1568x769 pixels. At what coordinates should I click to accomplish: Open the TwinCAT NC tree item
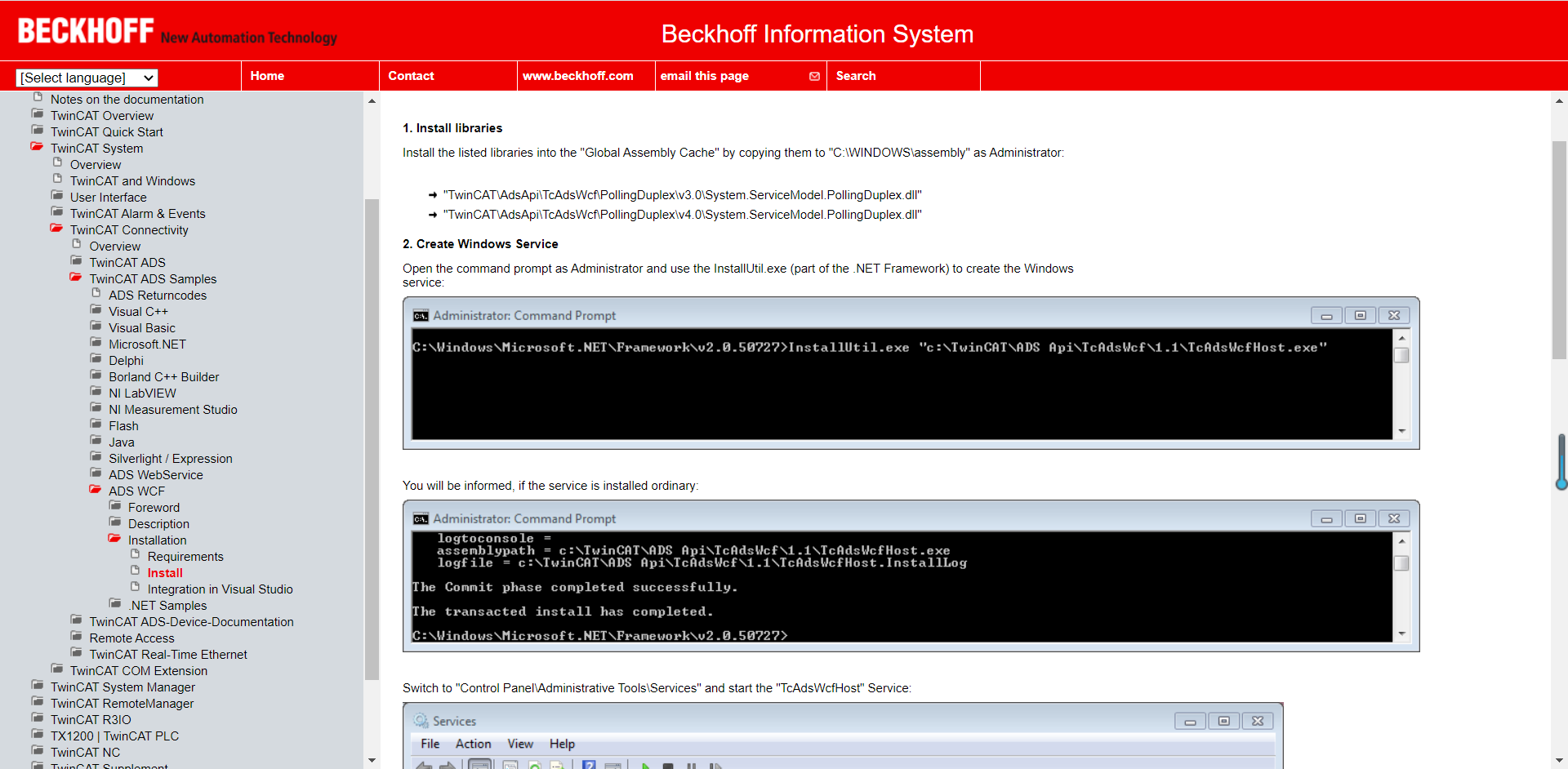[85, 753]
